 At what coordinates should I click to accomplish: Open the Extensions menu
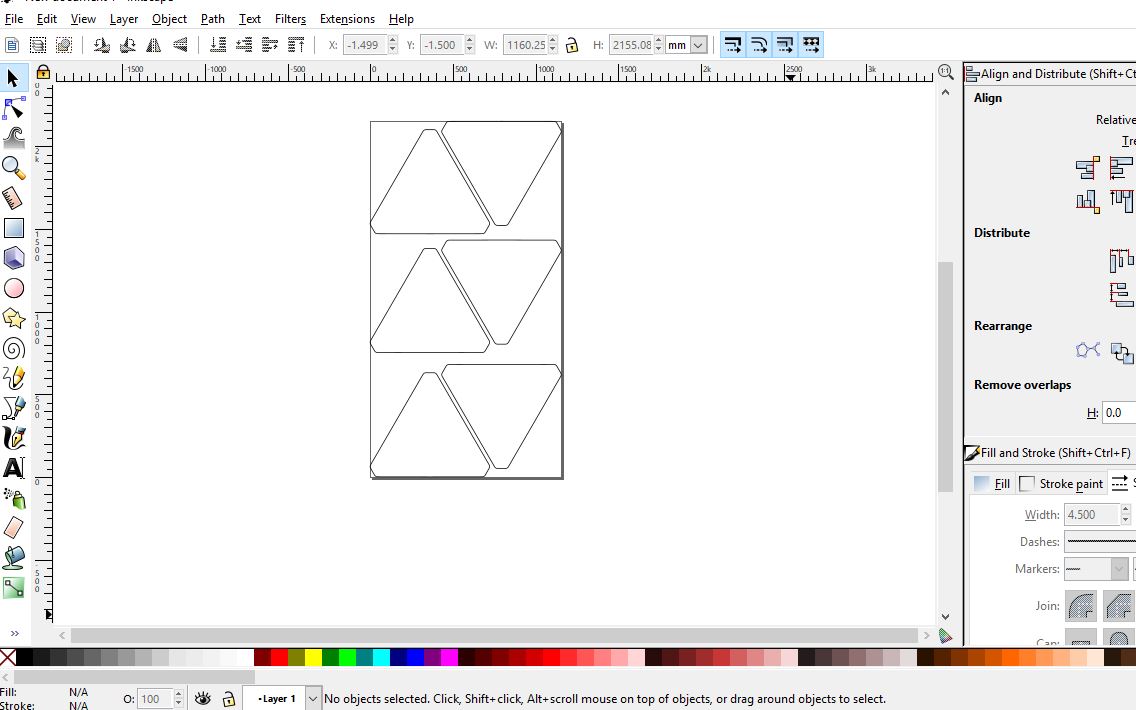click(347, 19)
